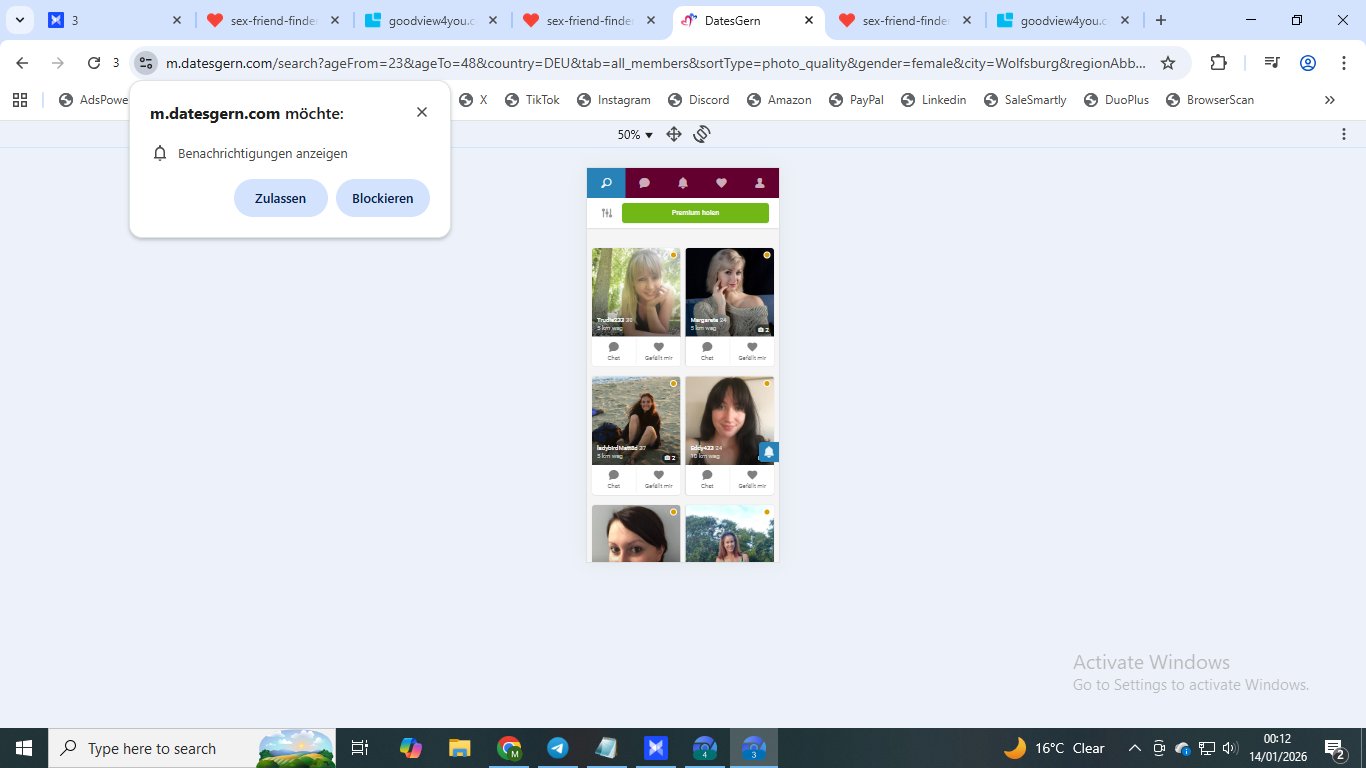This screenshot has height=768, width=1366.
Task: Expand the tab search dropdown arrow
Action: (x=20, y=20)
